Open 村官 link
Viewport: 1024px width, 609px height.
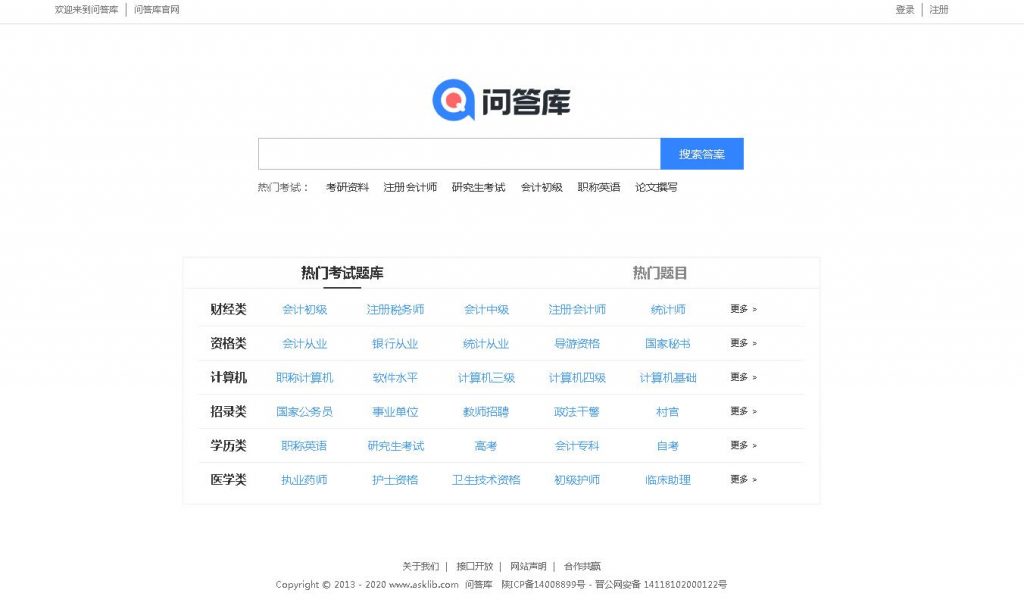tap(667, 411)
